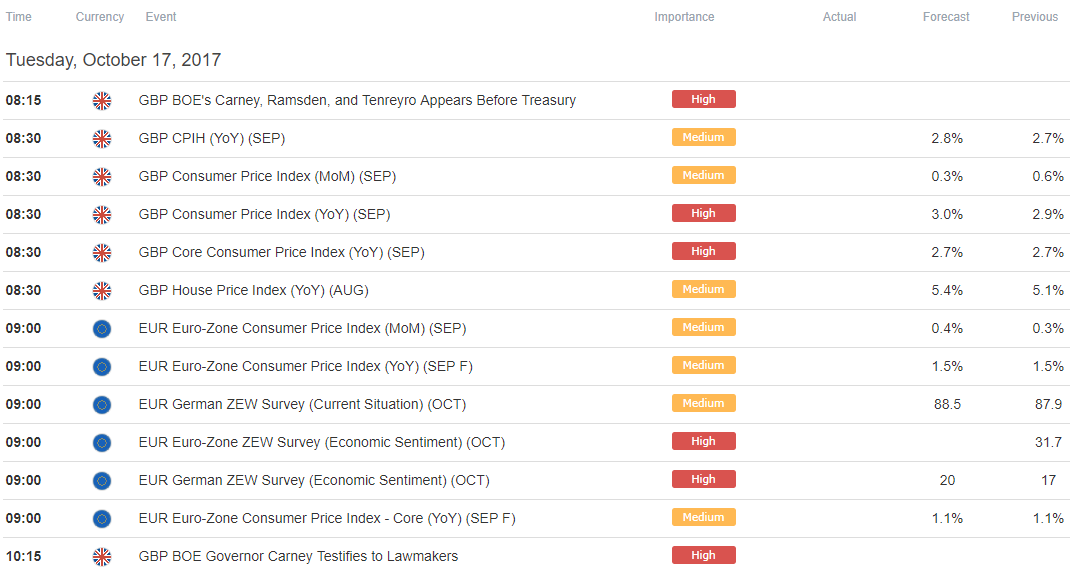The width and height of the screenshot is (1070, 579).
Task: Sort by the Importance column header
Action: pyautogui.click(x=684, y=17)
